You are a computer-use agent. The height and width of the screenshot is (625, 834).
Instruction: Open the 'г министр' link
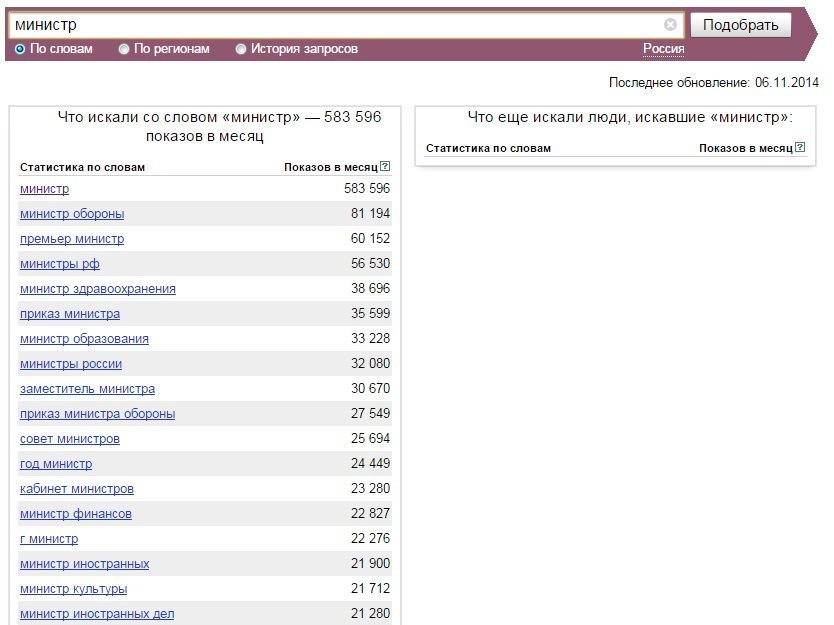click(x=49, y=539)
